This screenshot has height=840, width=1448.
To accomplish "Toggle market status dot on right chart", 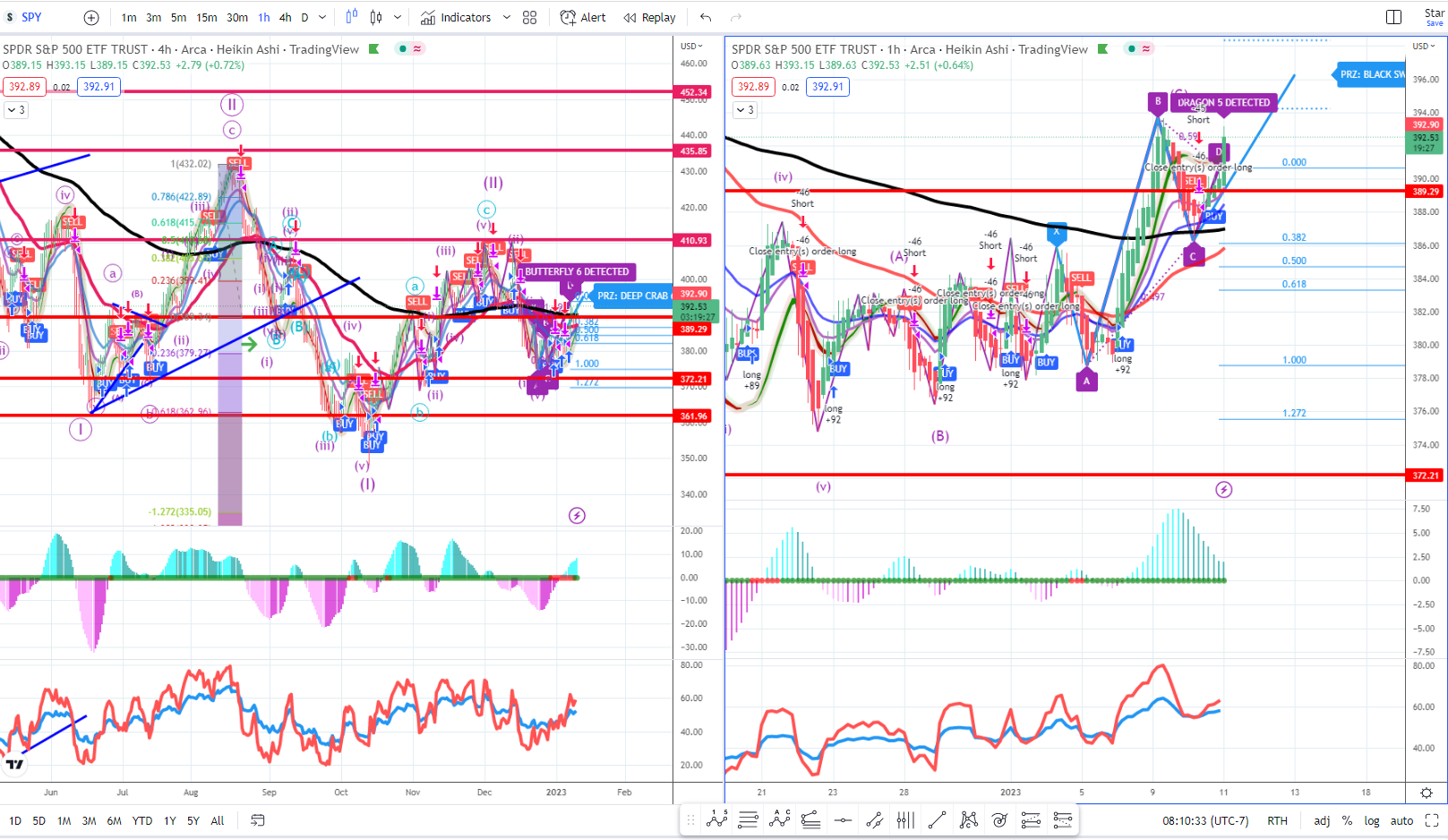I will 1132,49.
